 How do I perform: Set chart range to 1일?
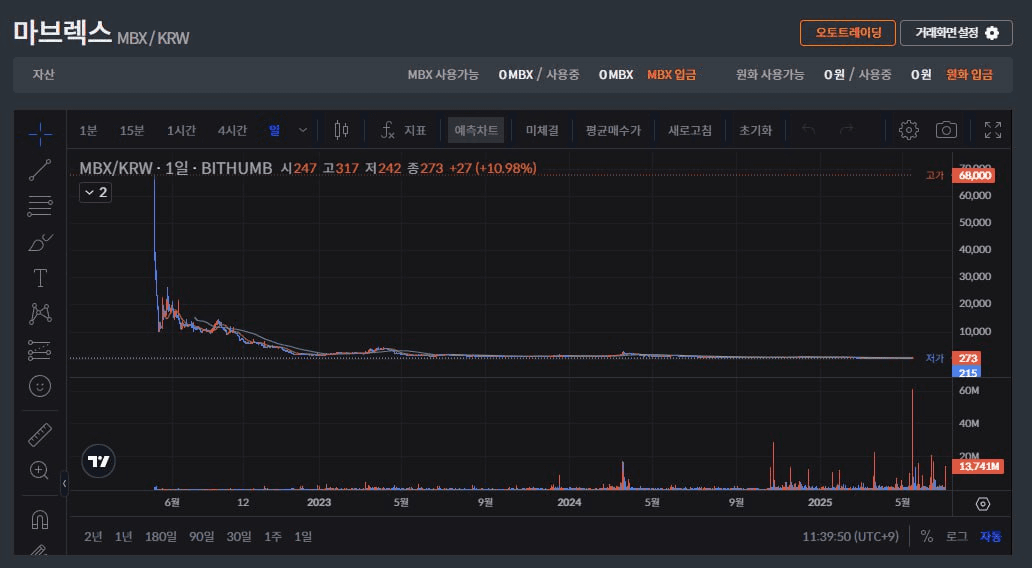pyautogui.click(x=303, y=536)
